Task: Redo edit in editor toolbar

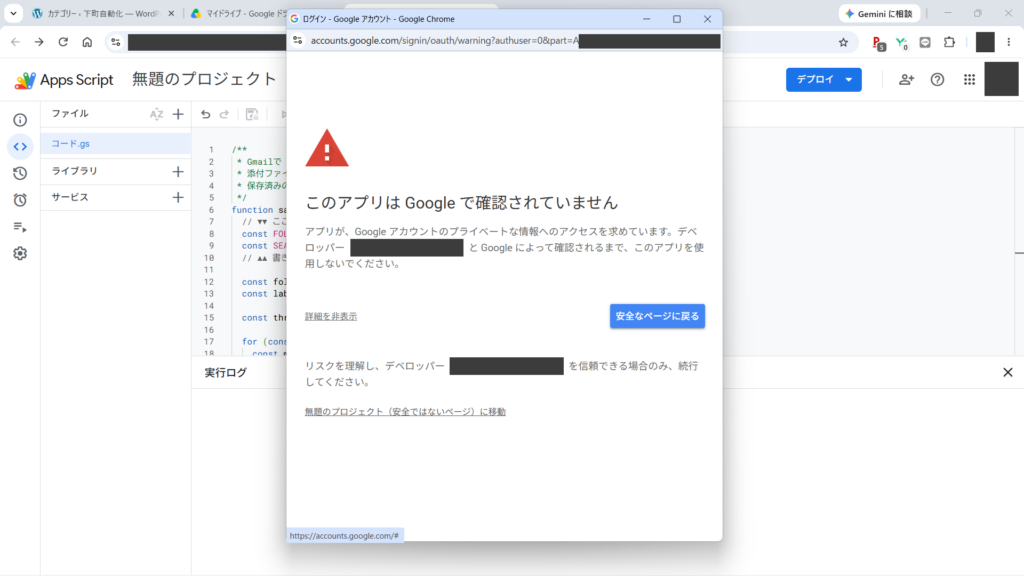Action: pos(225,114)
